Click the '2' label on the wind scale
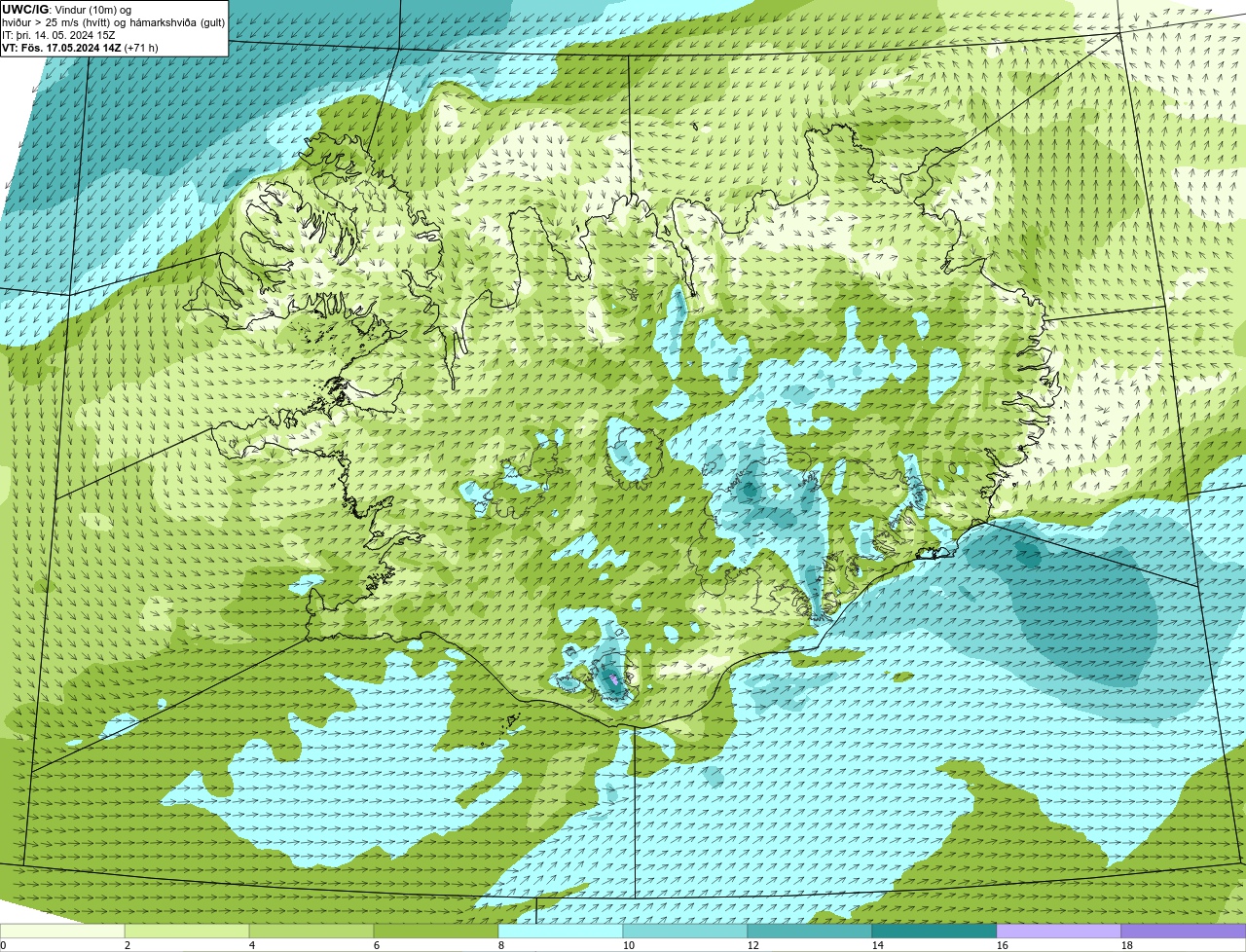Viewport: 1246px width, 952px height. pyautogui.click(x=128, y=945)
